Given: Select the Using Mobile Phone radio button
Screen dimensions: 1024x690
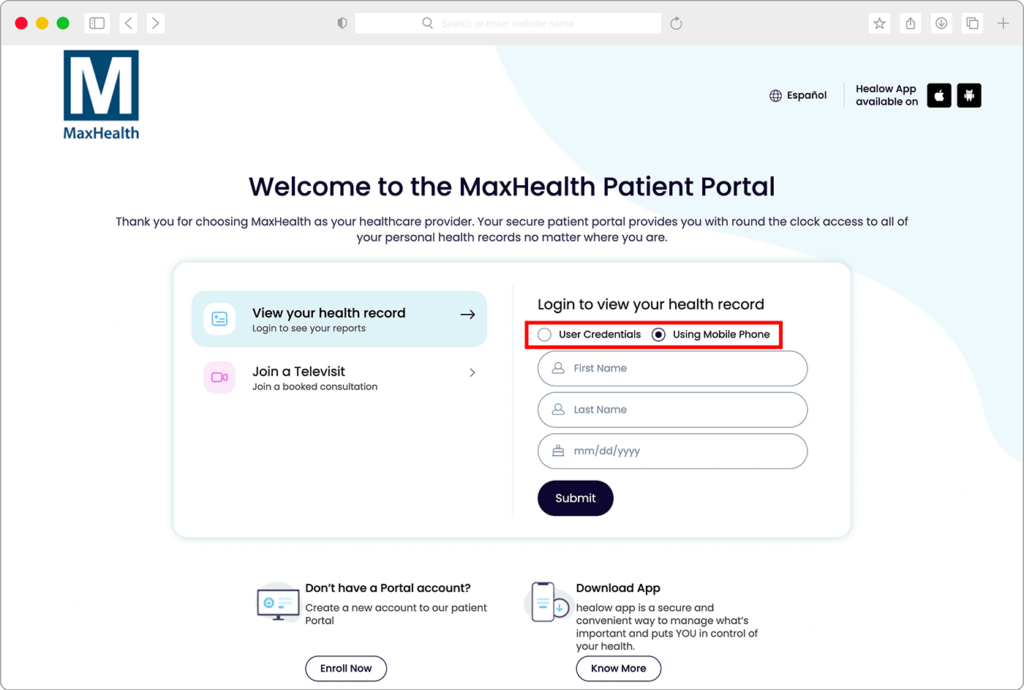Looking at the screenshot, I should coord(658,334).
